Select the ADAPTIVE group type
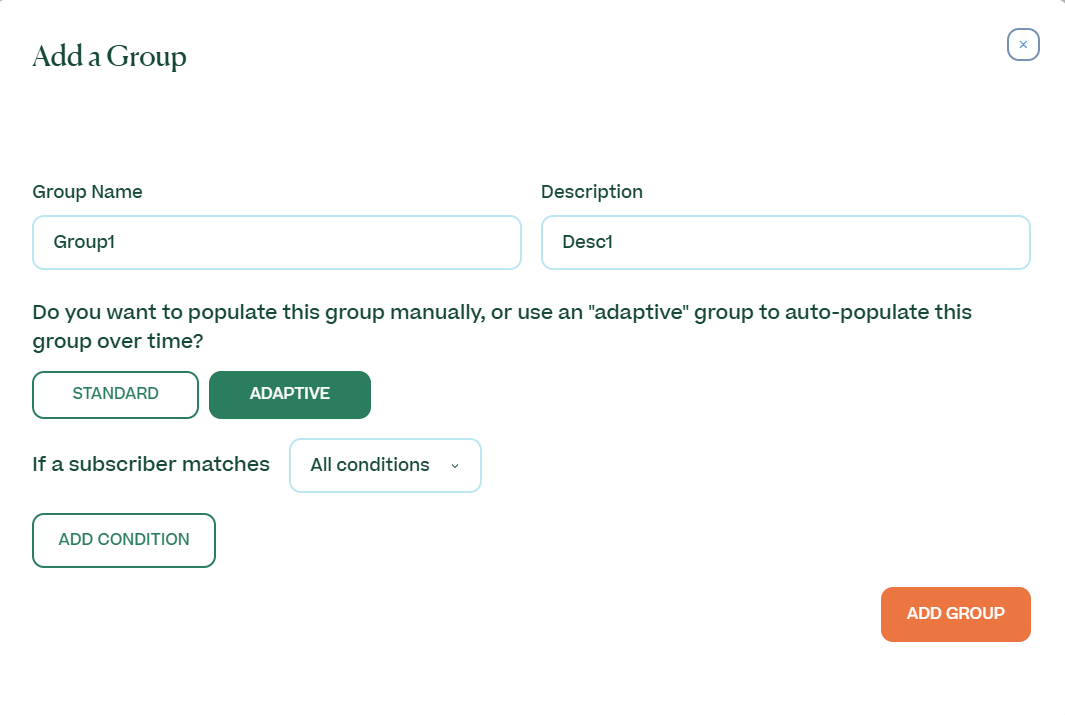 click(290, 395)
